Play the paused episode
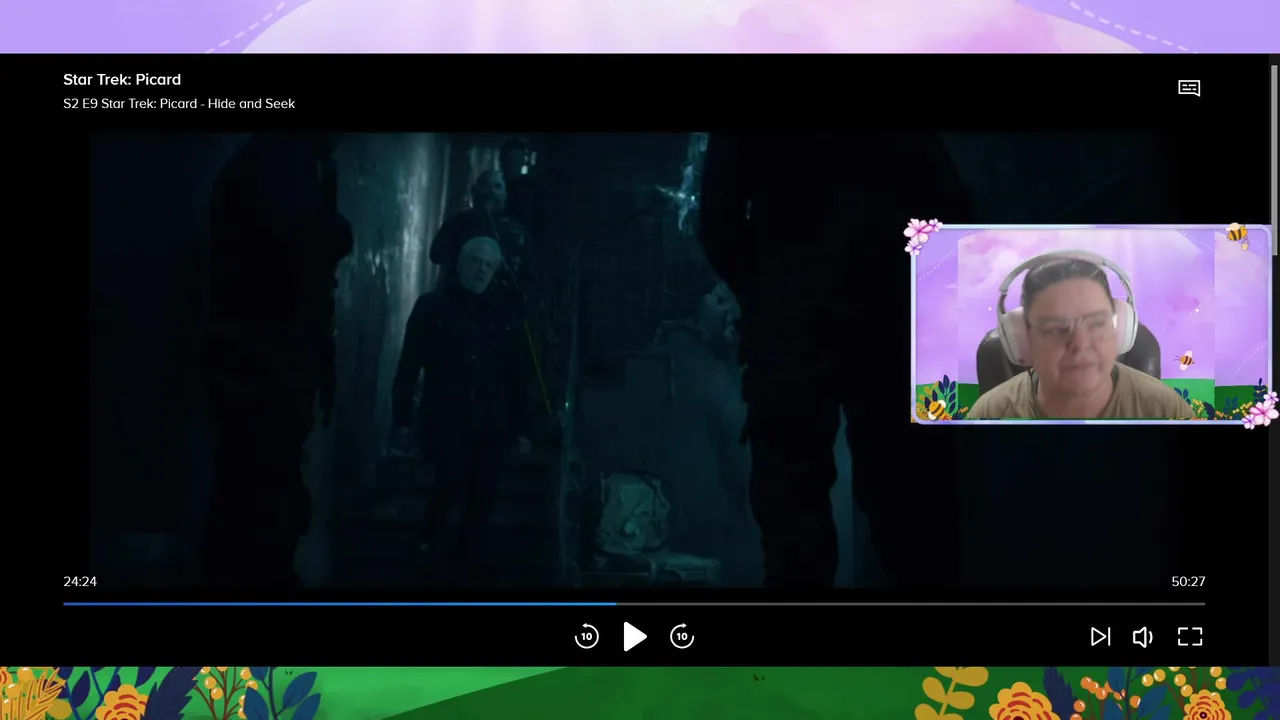The image size is (1280, 720). [635, 637]
